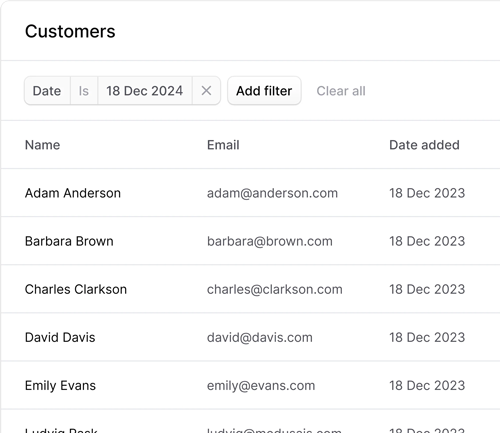
Task: Click the emily@evans.com email
Action: (261, 386)
